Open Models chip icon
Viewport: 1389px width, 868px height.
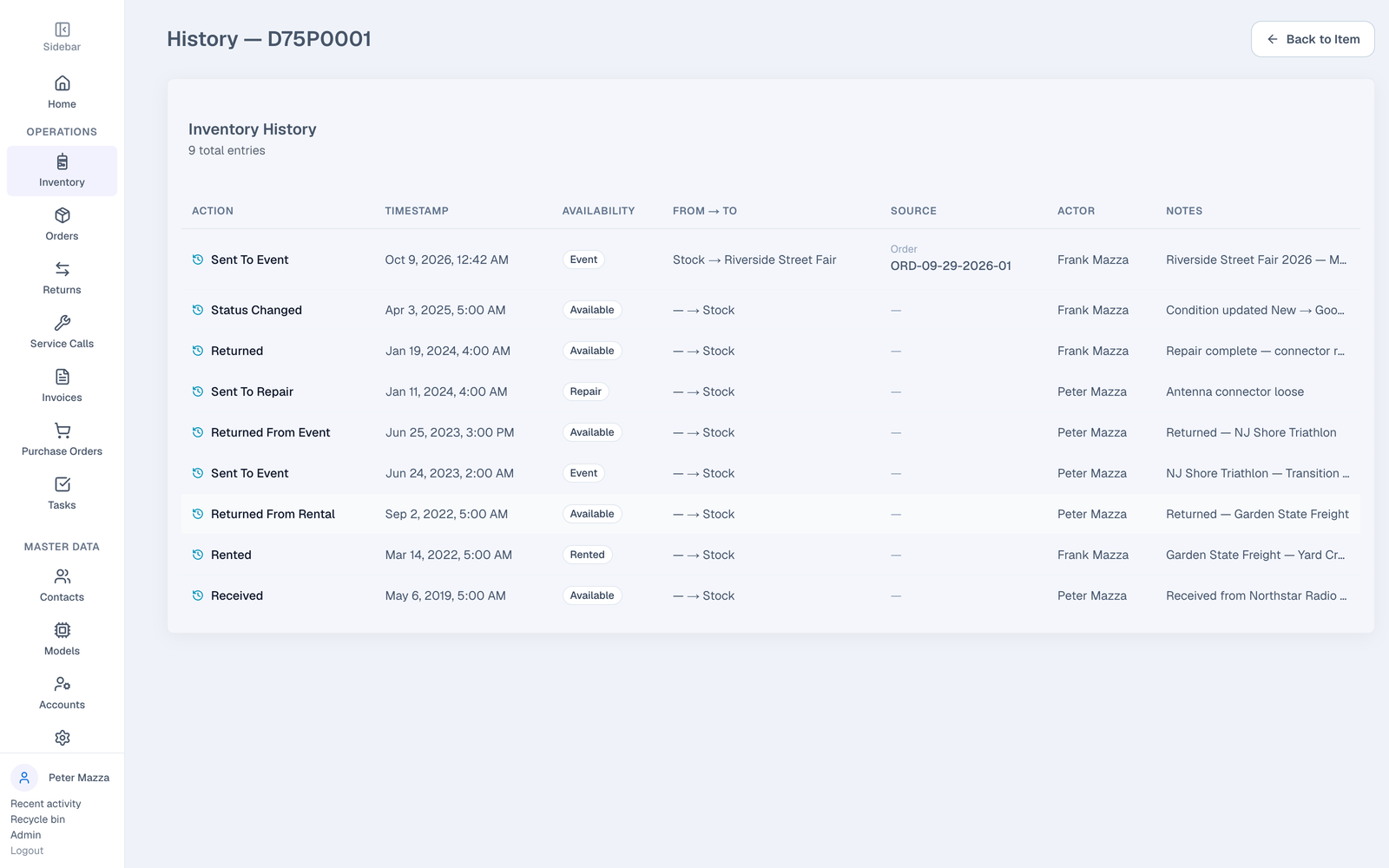(x=62, y=630)
